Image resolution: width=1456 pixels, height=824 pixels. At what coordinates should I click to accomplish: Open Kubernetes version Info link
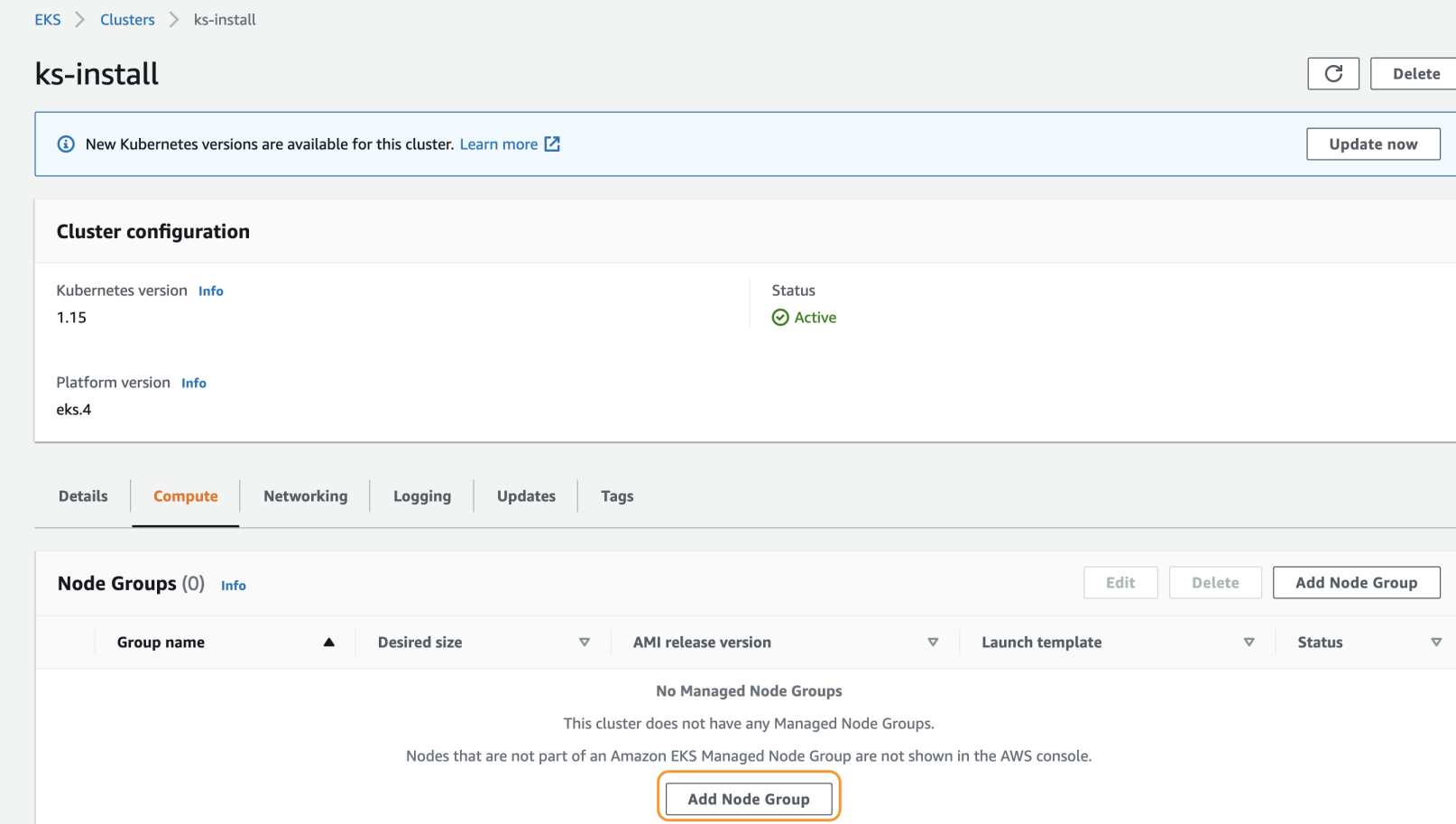tap(211, 292)
